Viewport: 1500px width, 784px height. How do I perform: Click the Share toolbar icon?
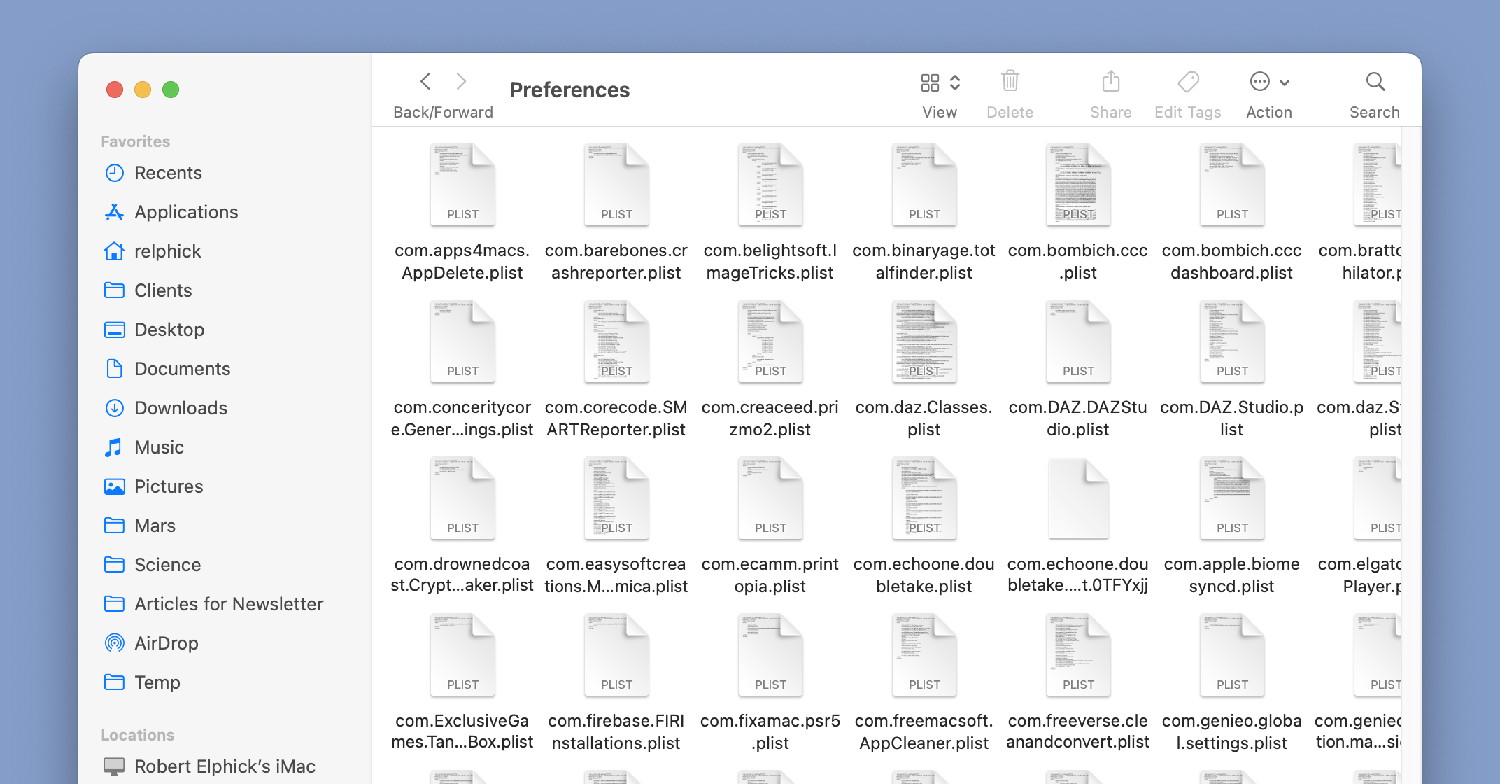coord(1111,81)
